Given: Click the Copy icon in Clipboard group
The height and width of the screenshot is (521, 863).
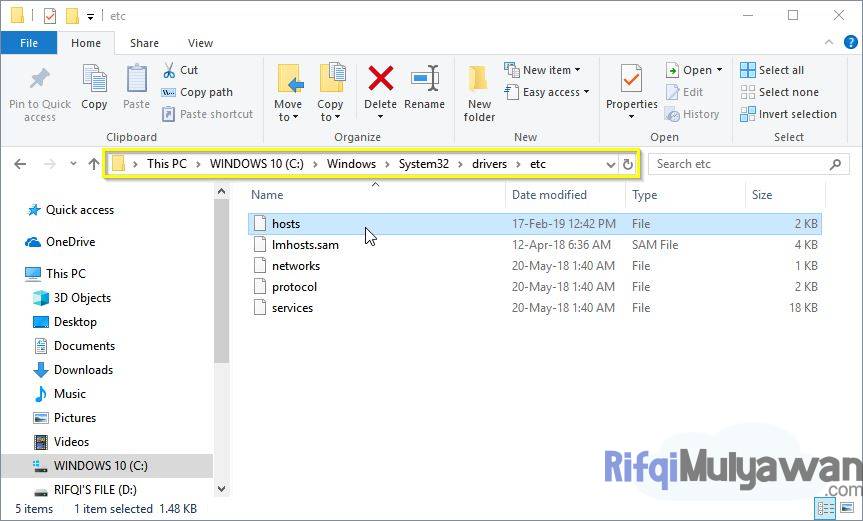Looking at the screenshot, I should [x=94, y=78].
